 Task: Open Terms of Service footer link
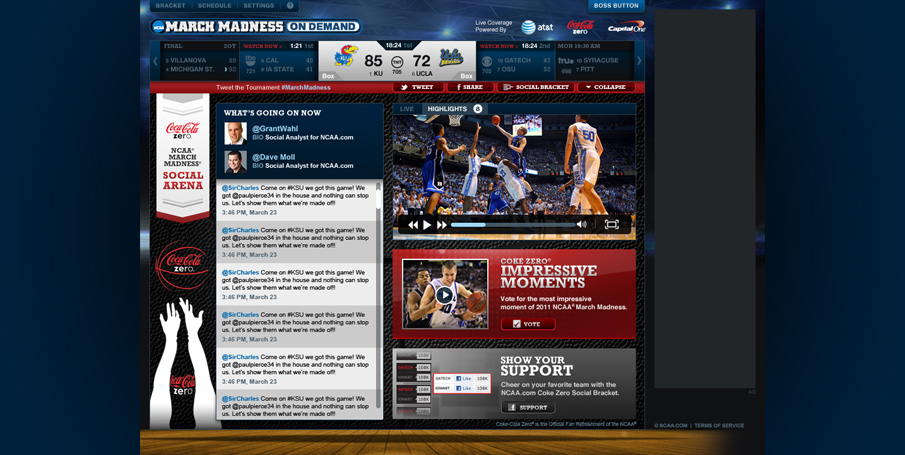click(x=719, y=426)
